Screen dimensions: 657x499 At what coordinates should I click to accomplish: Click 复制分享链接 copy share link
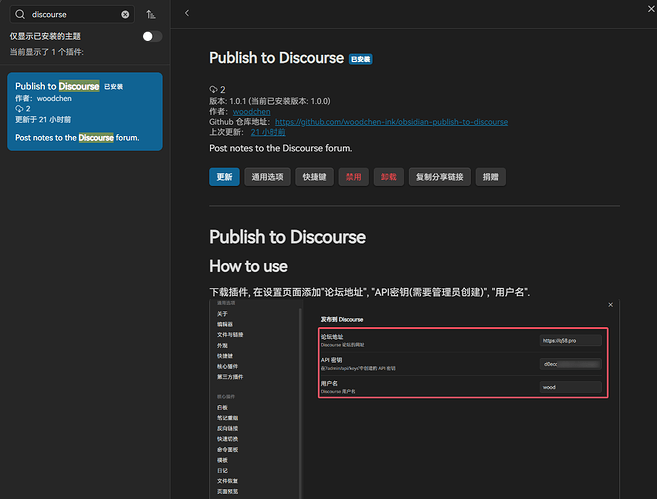[x=440, y=177]
